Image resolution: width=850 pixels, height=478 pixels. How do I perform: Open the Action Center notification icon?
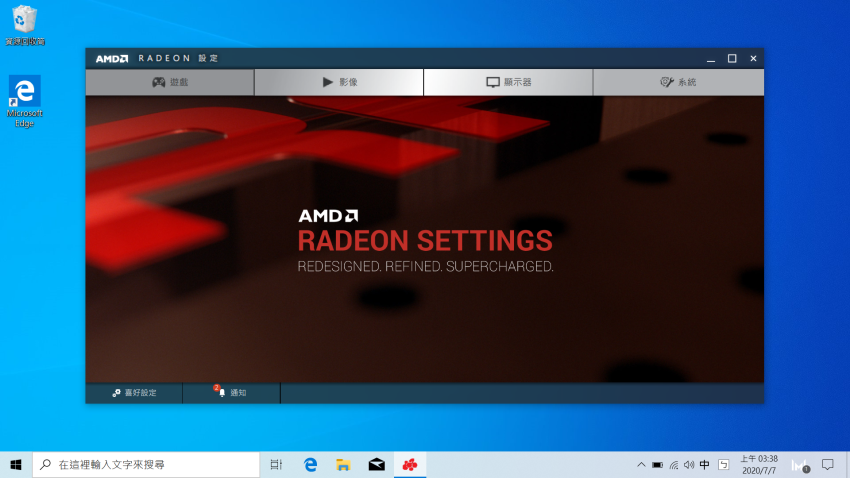827,464
